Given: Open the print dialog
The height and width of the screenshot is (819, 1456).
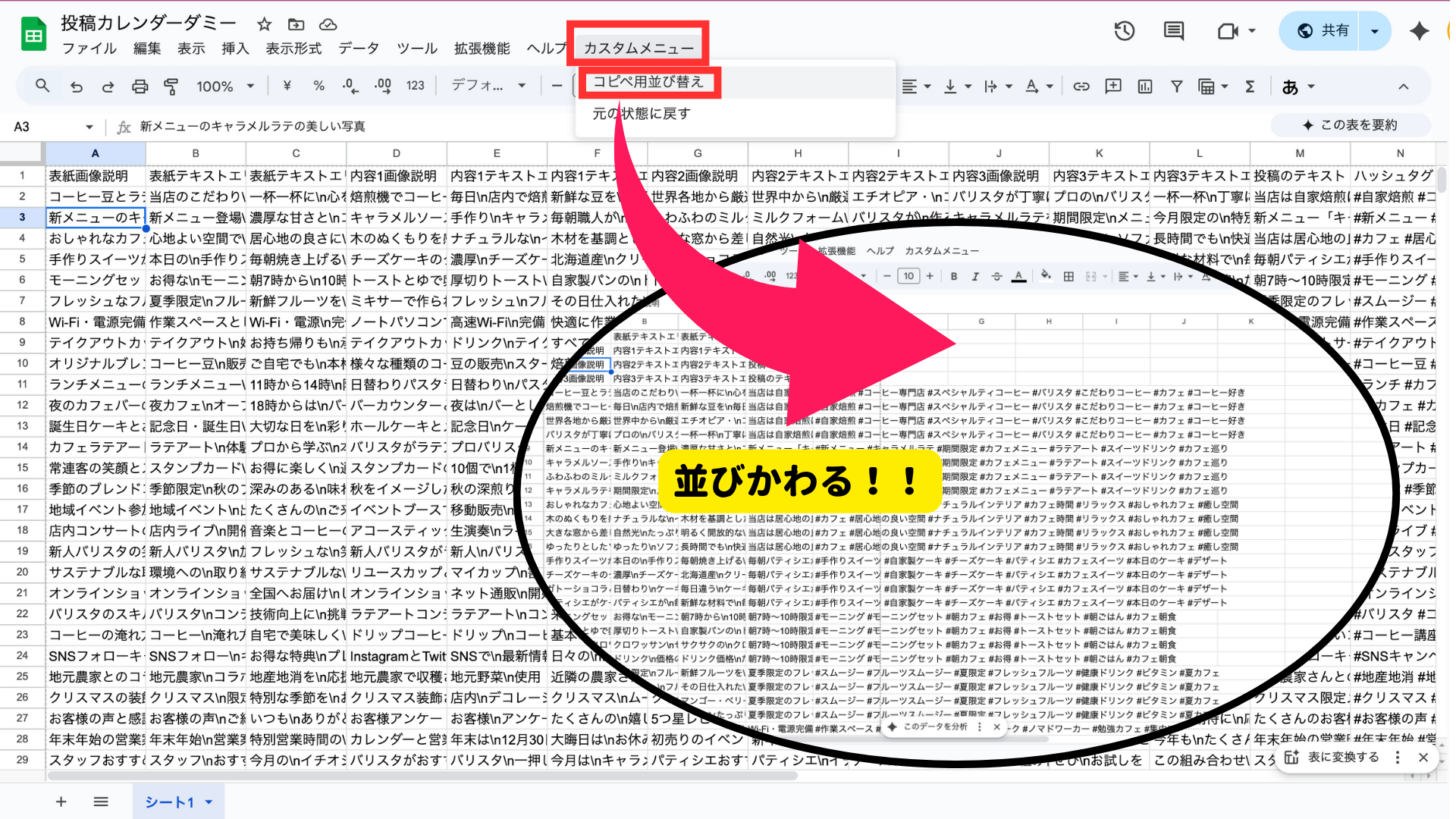Looking at the screenshot, I should coord(140,86).
